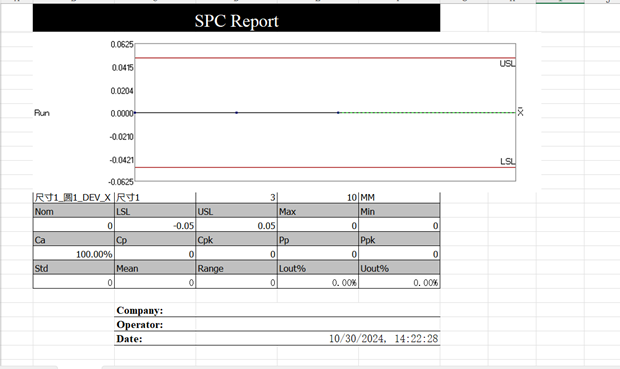Select the Range header cell
This screenshot has height=369, width=620.
tap(236, 268)
